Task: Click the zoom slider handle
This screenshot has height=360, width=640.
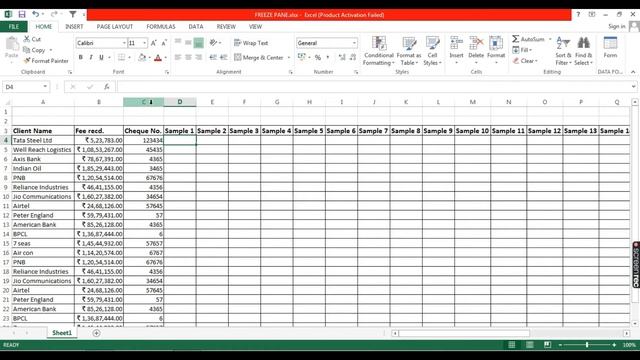Action: click(x=587, y=345)
